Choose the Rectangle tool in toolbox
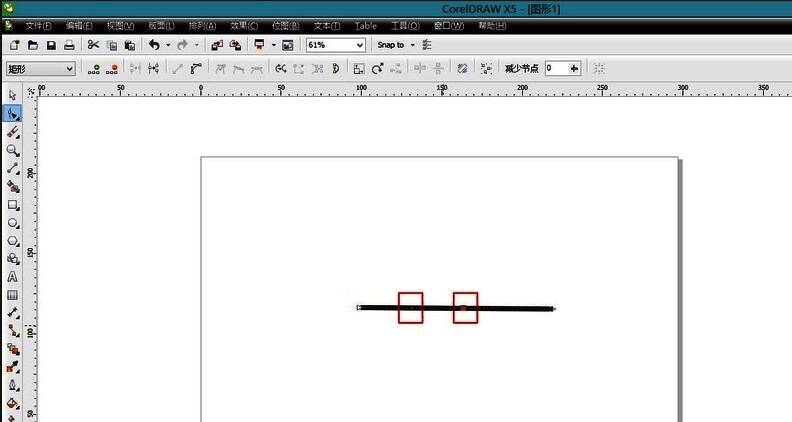Viewport: 792px width, 422px height. coord(13,205)
